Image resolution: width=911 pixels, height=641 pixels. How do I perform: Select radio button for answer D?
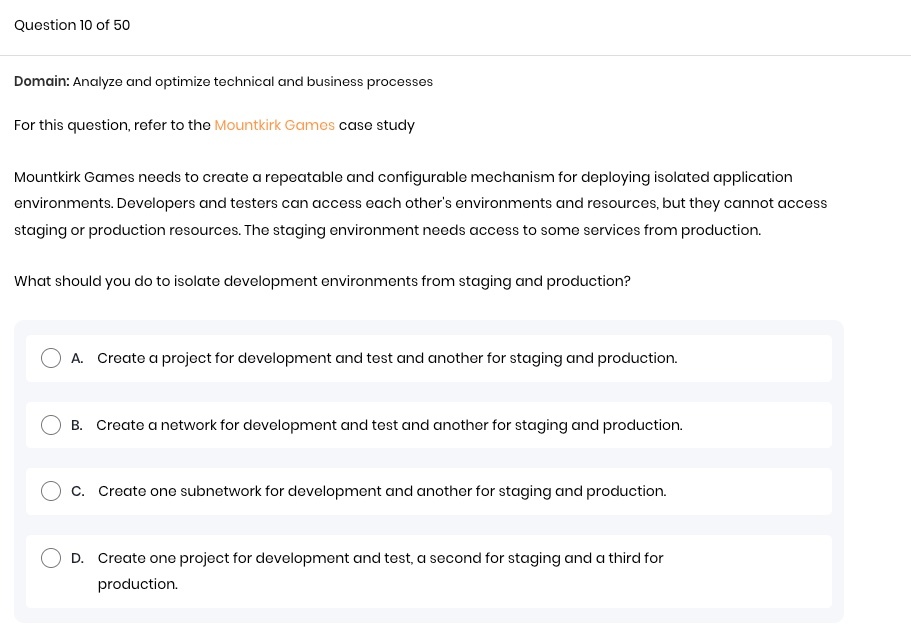click(x=51, y=558)
